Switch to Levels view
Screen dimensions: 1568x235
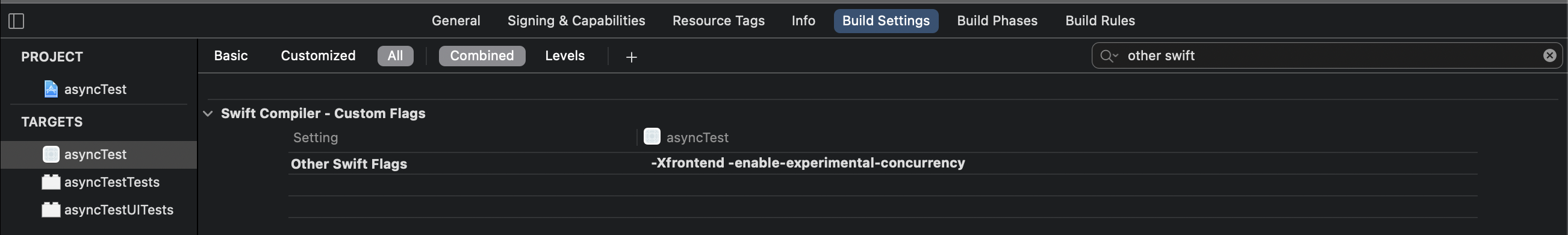[x=564, y=56]
